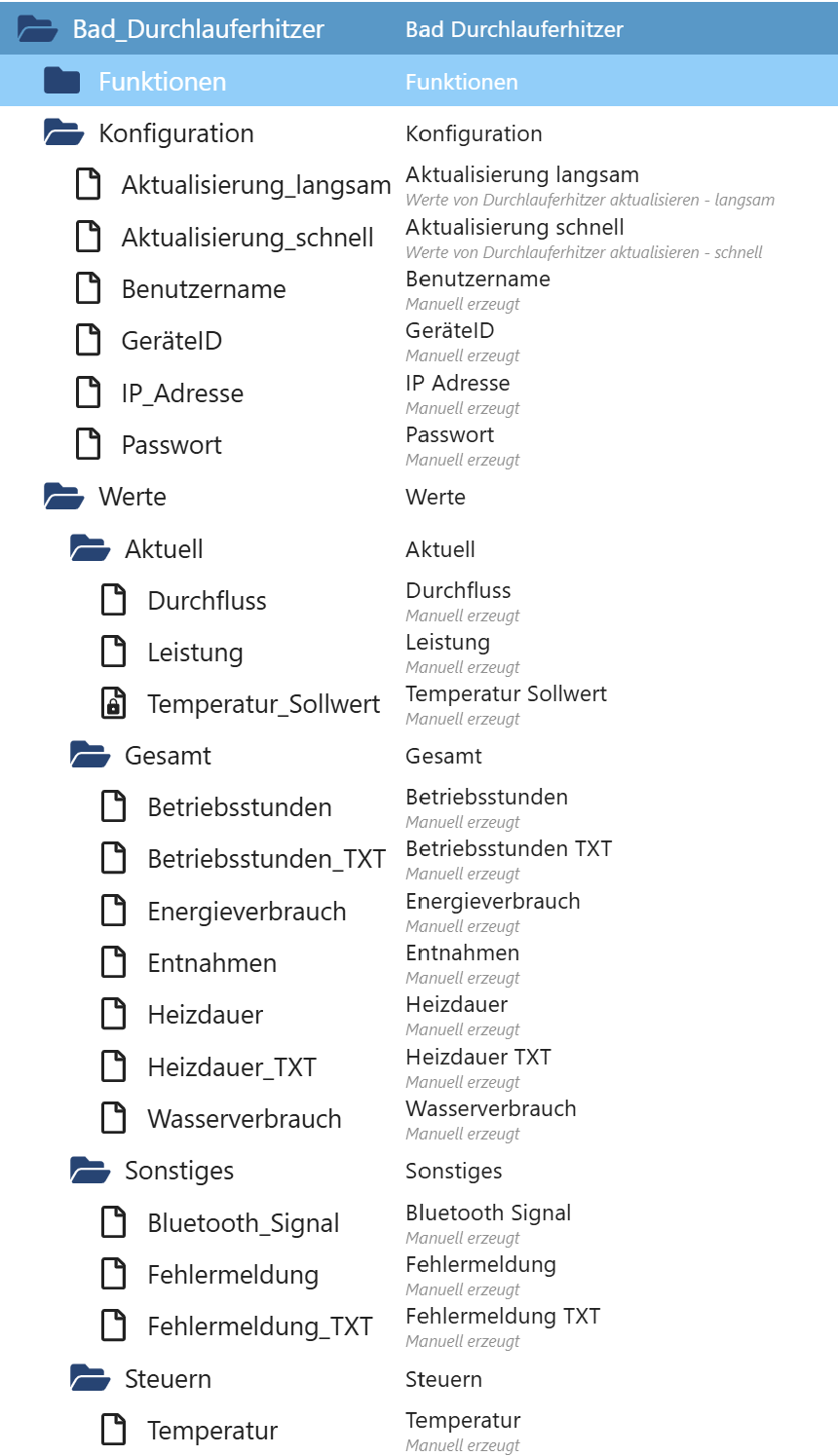Click the closed Funktionen folder icon
This screenshot has height=1456, width=838.
(x=62, y=82)
